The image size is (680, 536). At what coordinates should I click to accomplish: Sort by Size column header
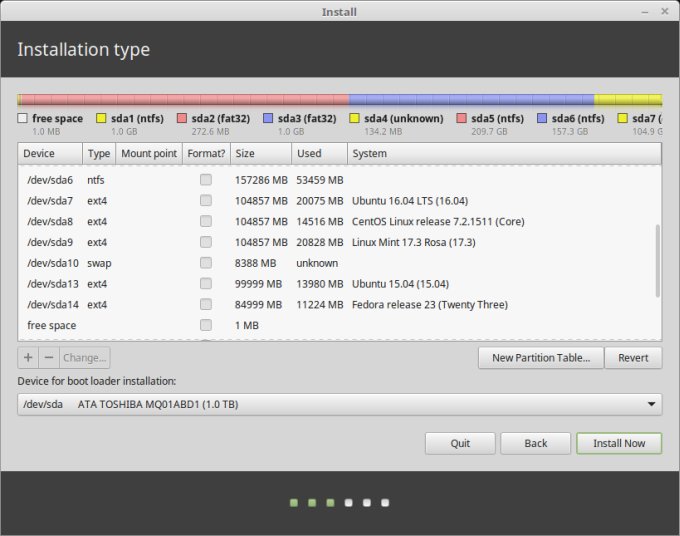[261, 154]
